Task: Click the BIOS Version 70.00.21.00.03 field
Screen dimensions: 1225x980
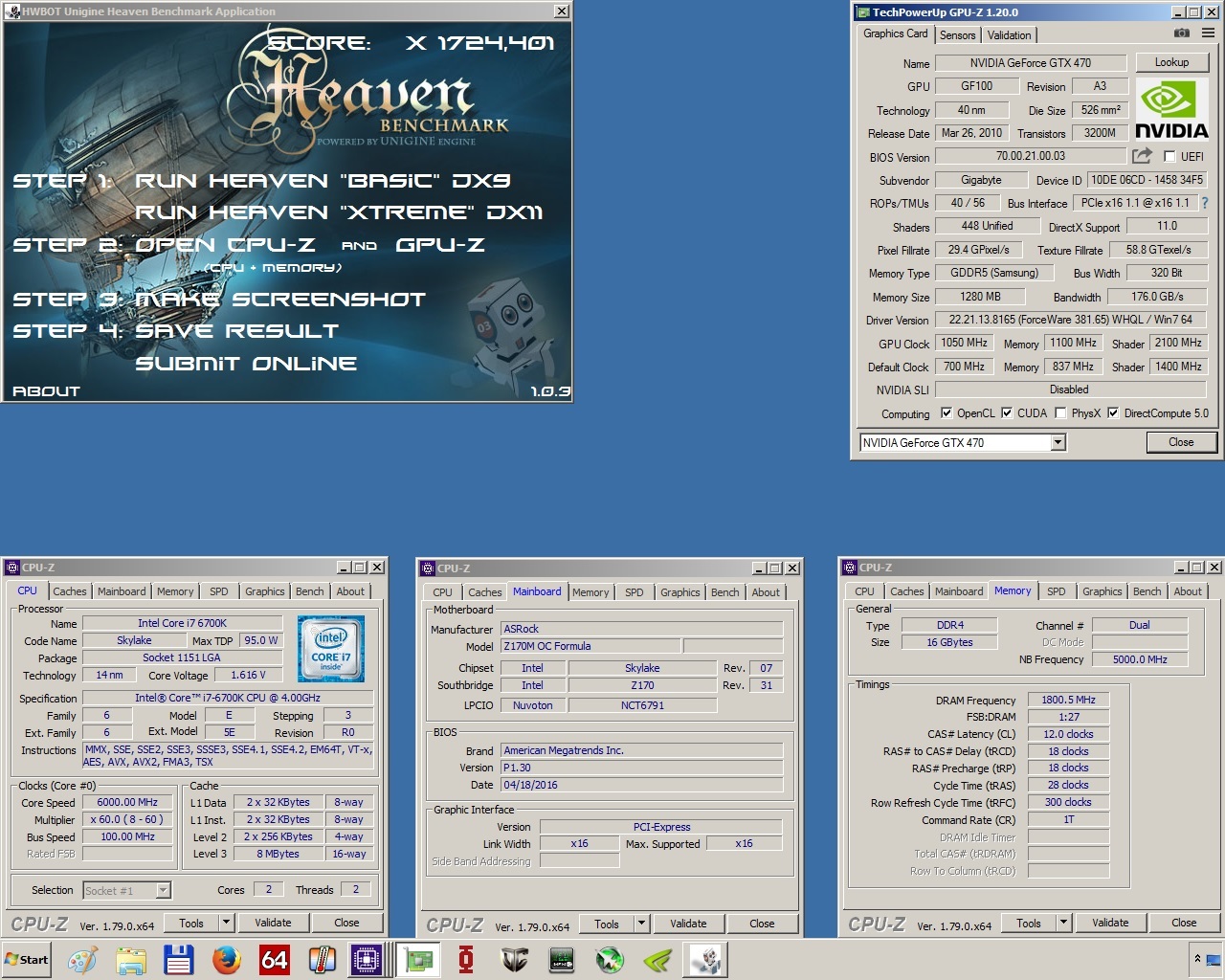Action: tap(1030, 156)
